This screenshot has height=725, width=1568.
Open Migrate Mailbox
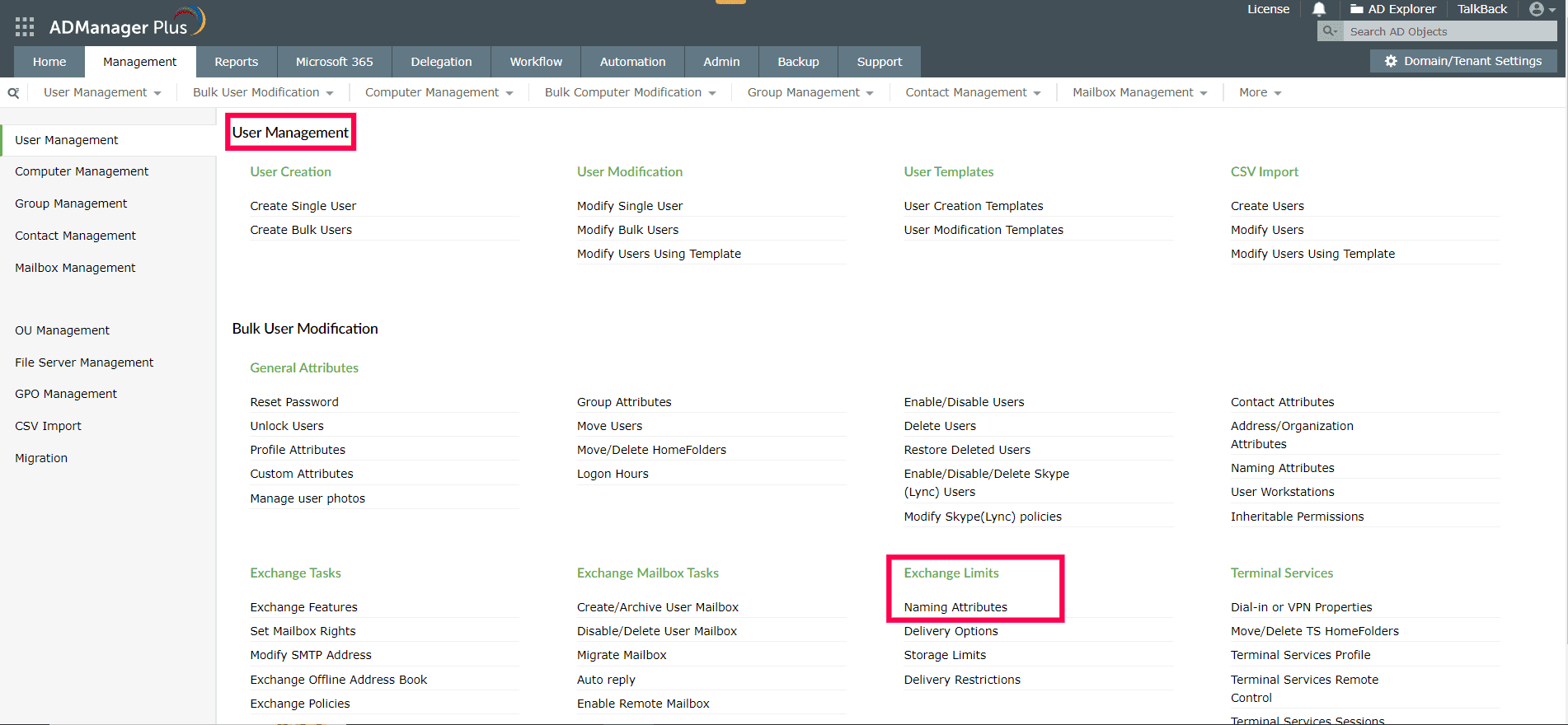[x=622, y=655]
